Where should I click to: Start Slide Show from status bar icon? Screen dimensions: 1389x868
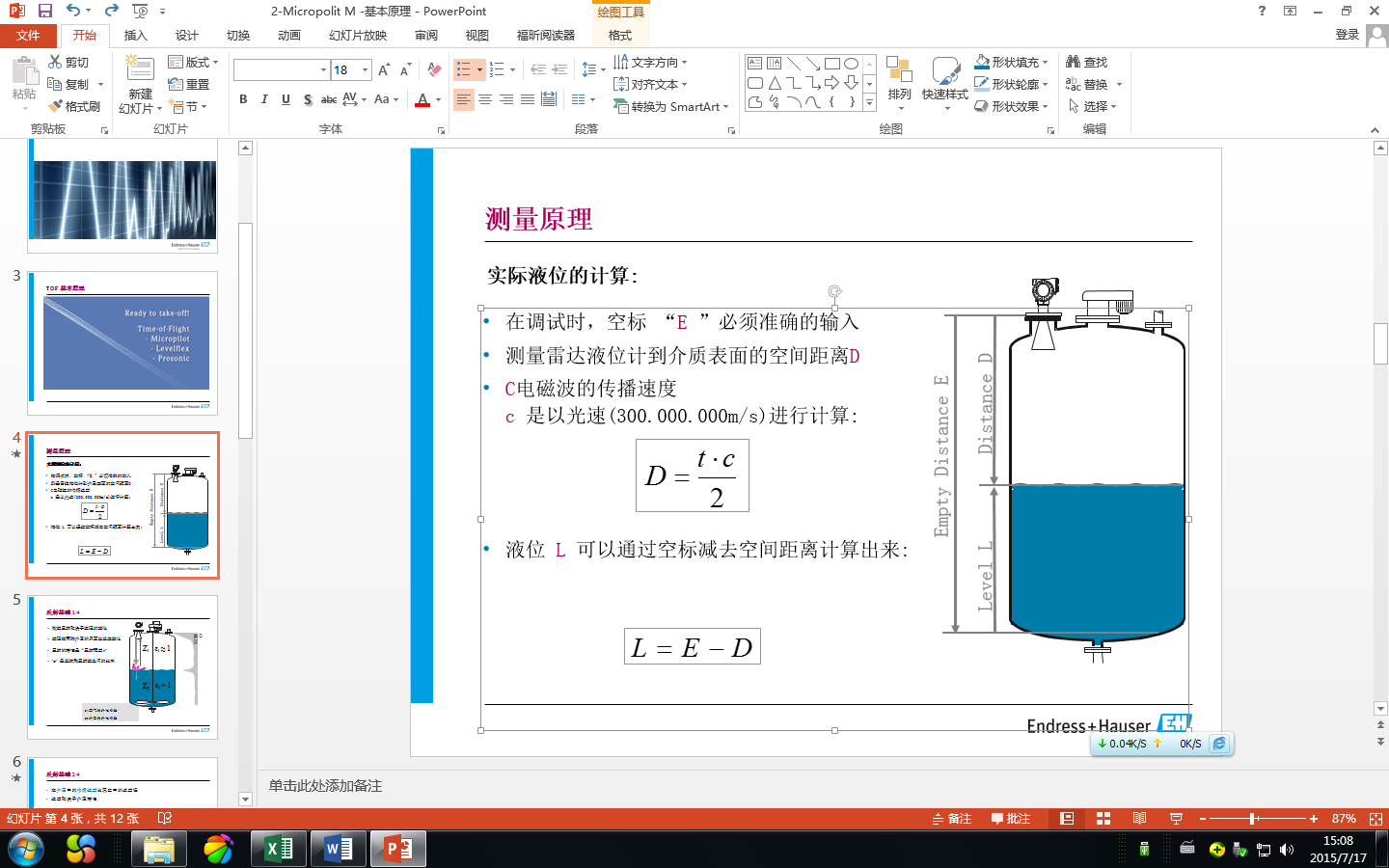click(1176, 819)
